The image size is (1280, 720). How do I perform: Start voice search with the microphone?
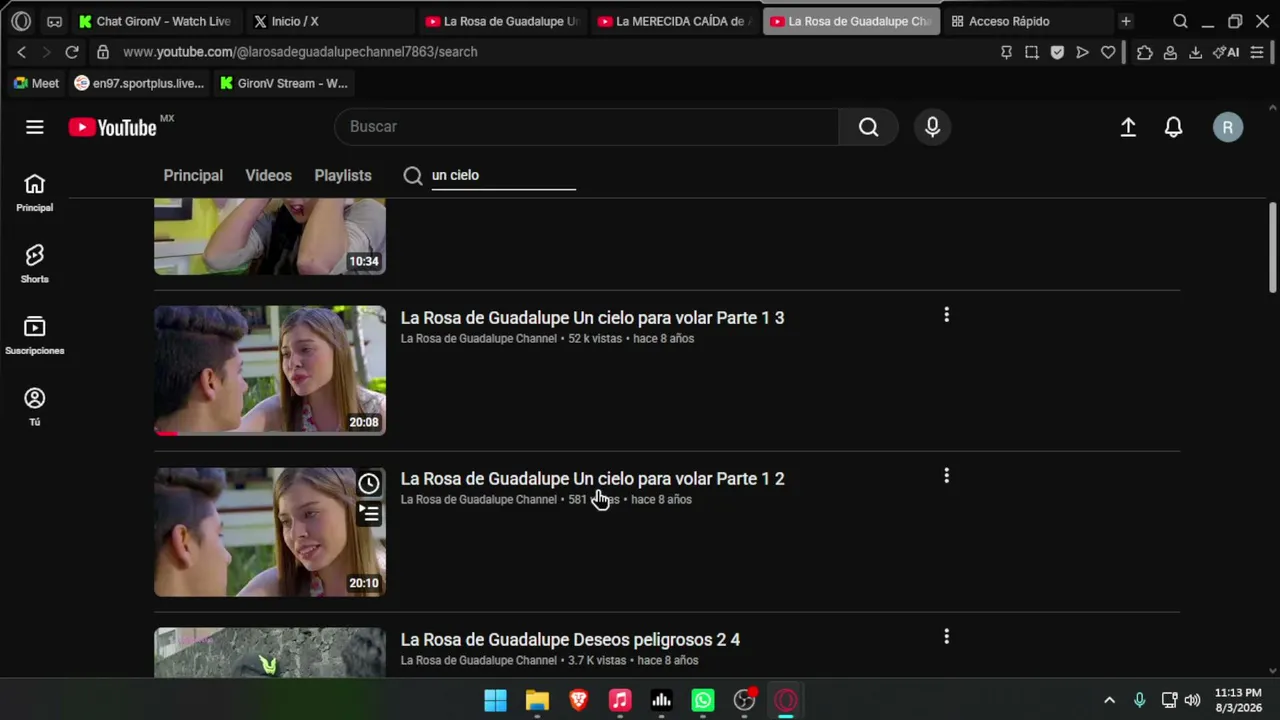[x=932, y=127]
